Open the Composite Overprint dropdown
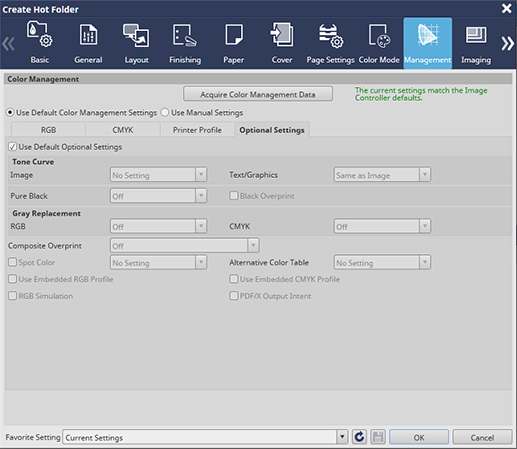This screenshot has width=517, height=449. 184,246
